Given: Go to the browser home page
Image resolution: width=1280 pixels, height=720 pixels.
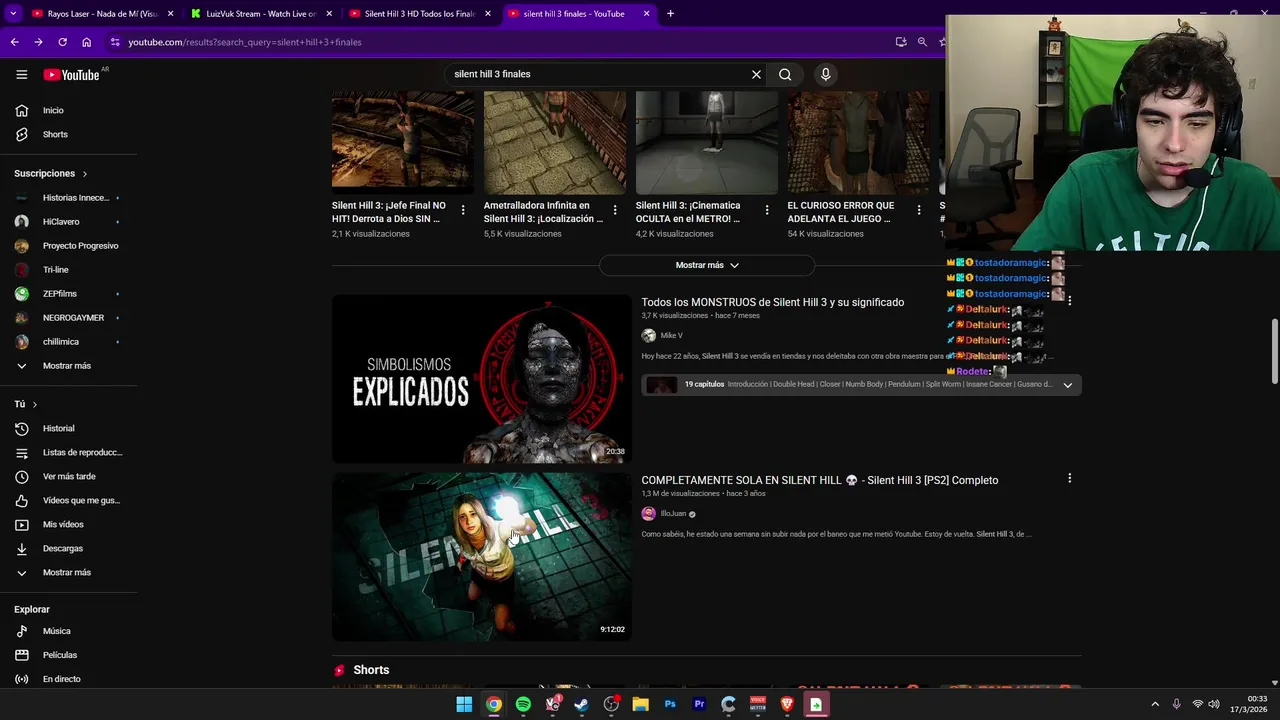Looking at the screenshot, I should [86, 42].
